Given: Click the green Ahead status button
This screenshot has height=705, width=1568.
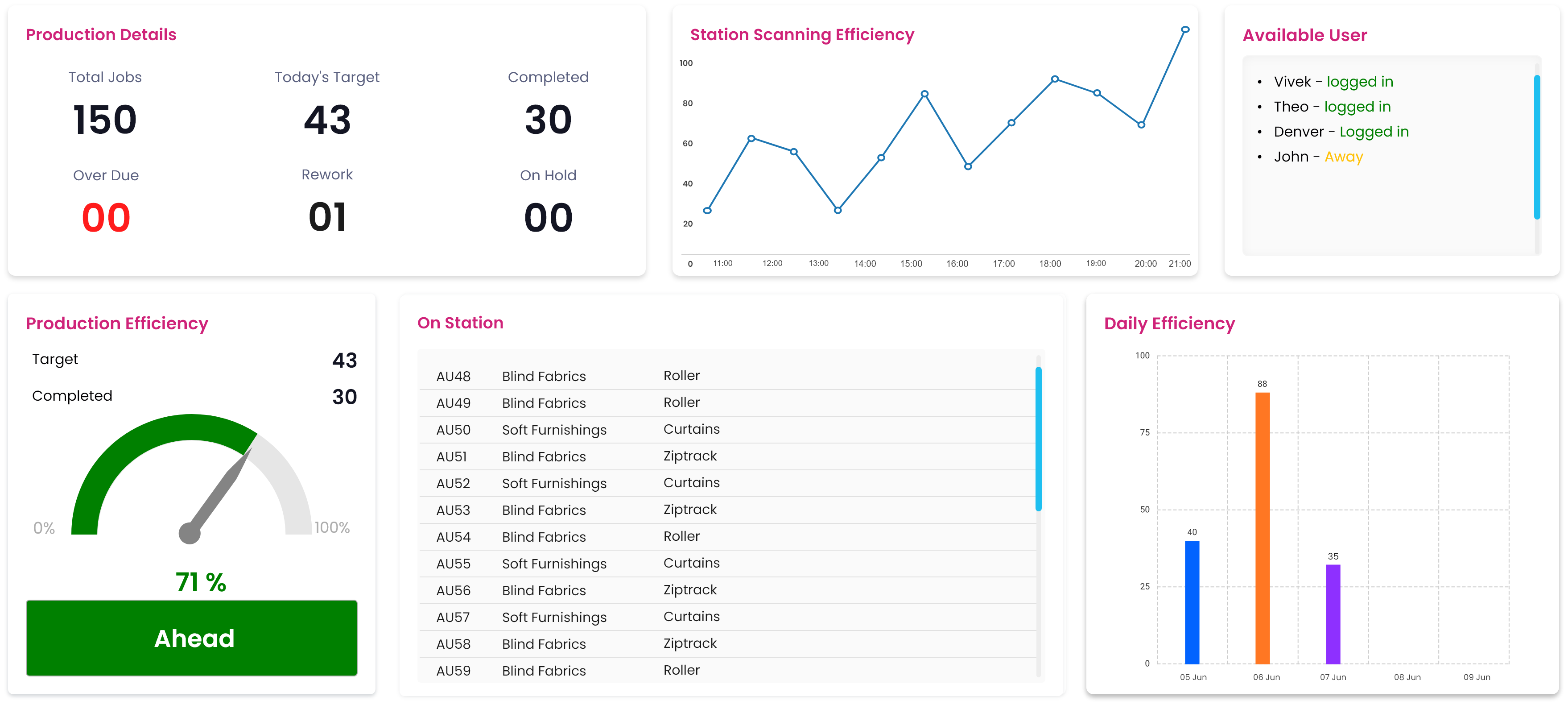Looking at the screenshot, I should point(192,638).
